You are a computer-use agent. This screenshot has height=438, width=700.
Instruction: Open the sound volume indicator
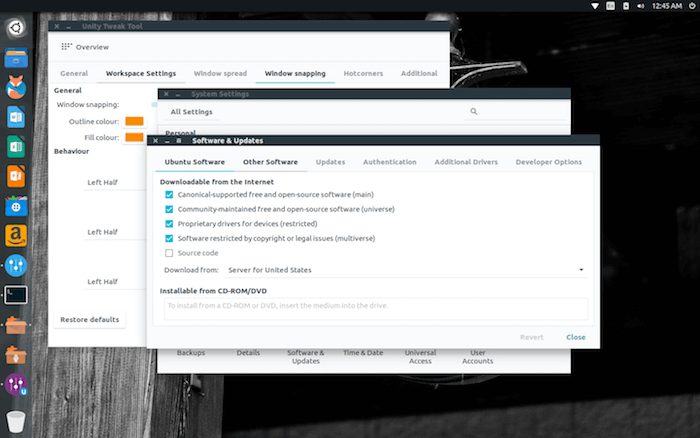coord(641,6)
